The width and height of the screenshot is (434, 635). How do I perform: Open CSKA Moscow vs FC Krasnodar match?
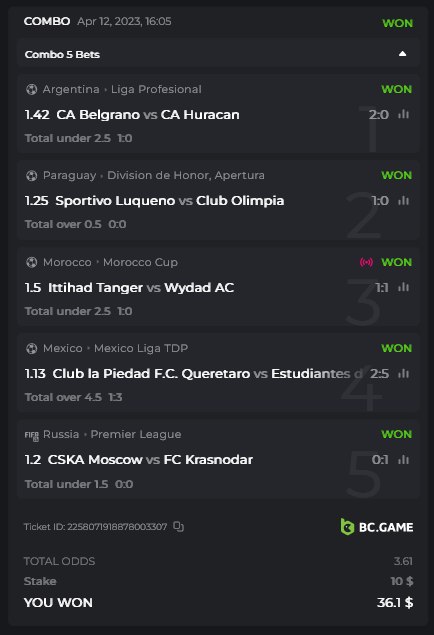[x=150, y=460]
